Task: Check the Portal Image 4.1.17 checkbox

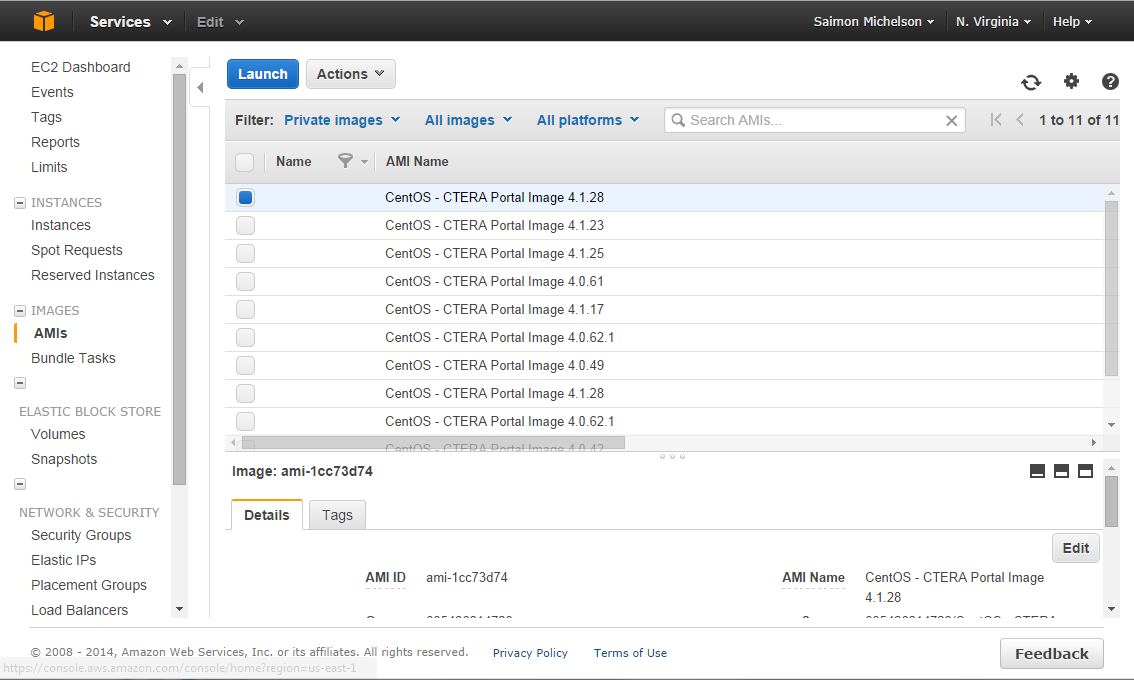Action: [245, 310]
